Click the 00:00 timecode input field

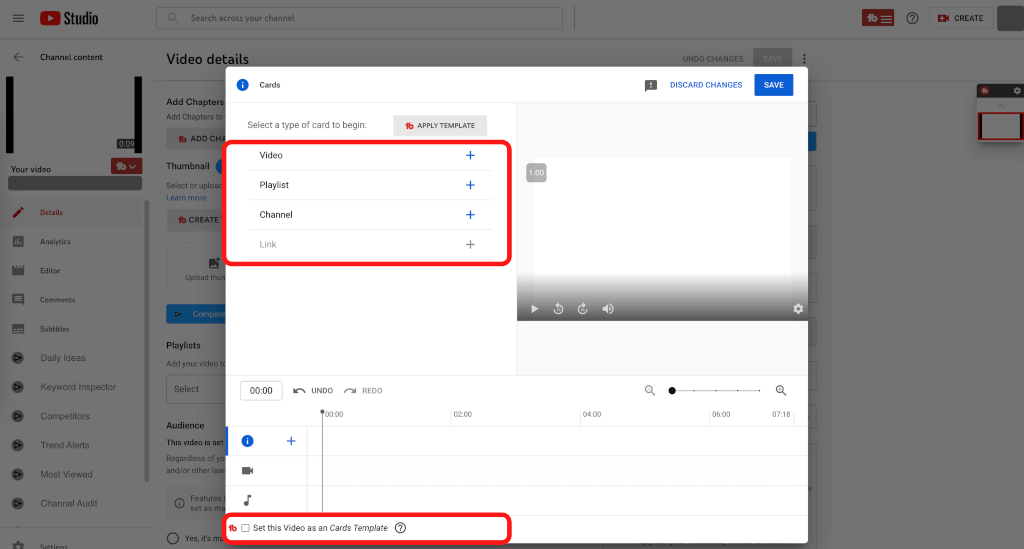(261, 391)
